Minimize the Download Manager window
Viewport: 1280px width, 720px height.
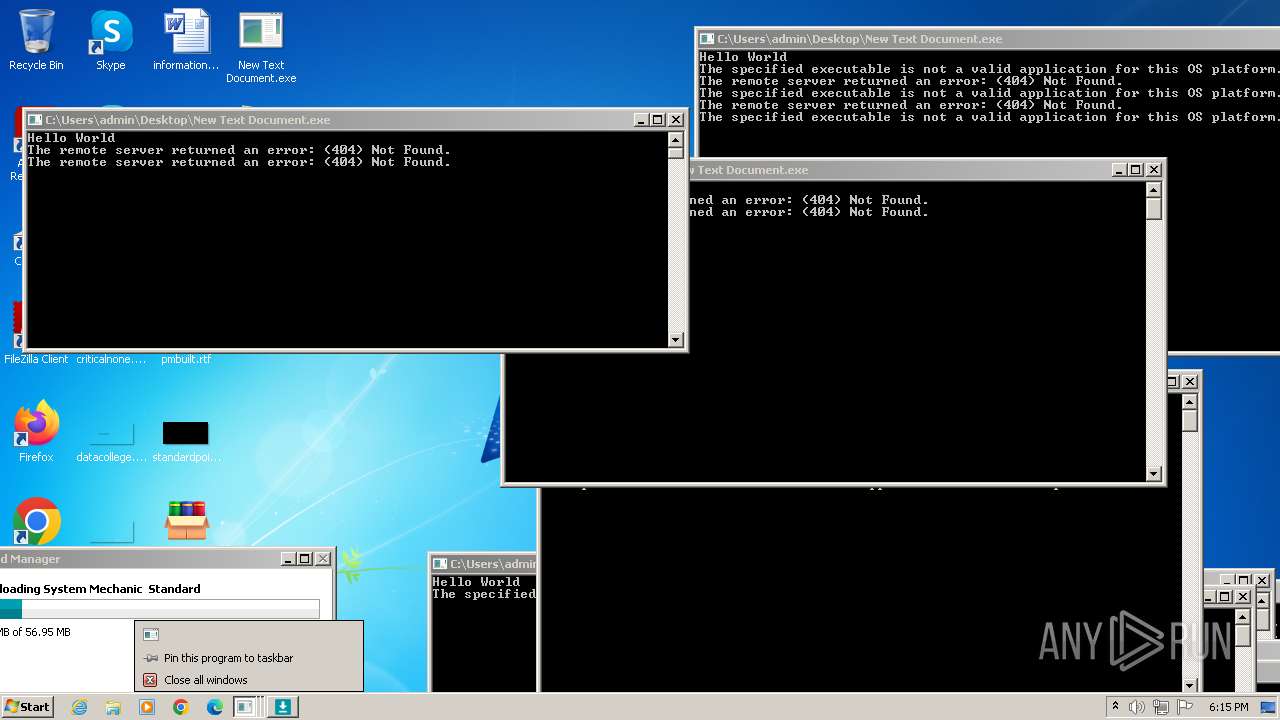point(287,559)
